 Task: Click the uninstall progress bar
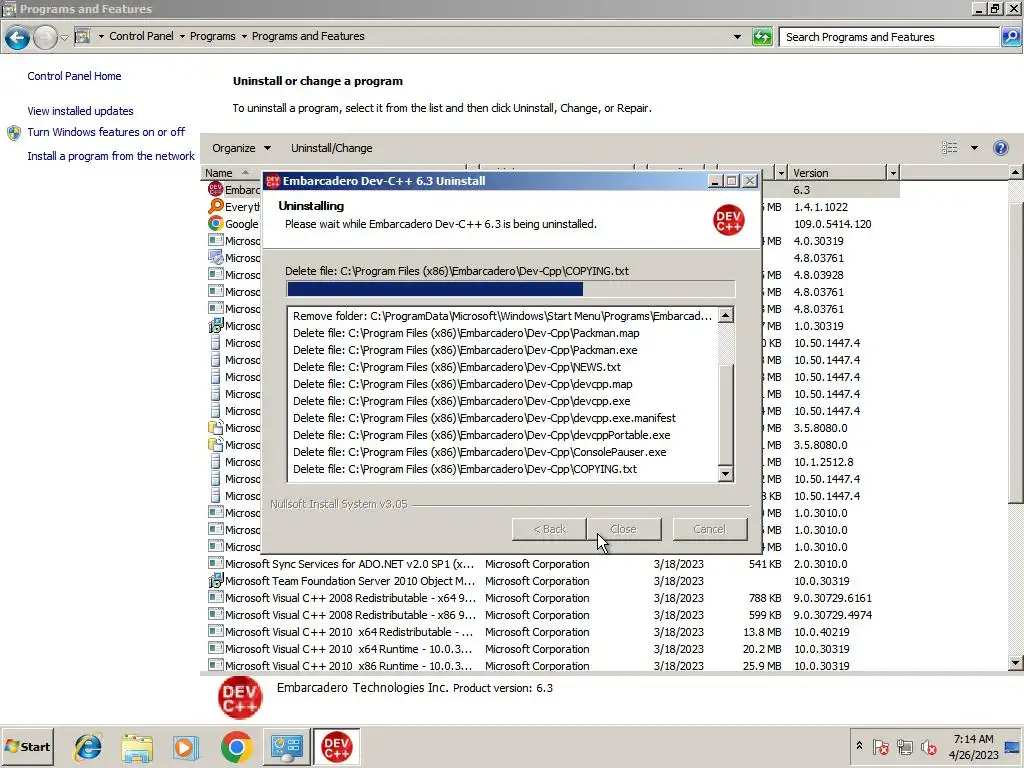coord(510,289)
